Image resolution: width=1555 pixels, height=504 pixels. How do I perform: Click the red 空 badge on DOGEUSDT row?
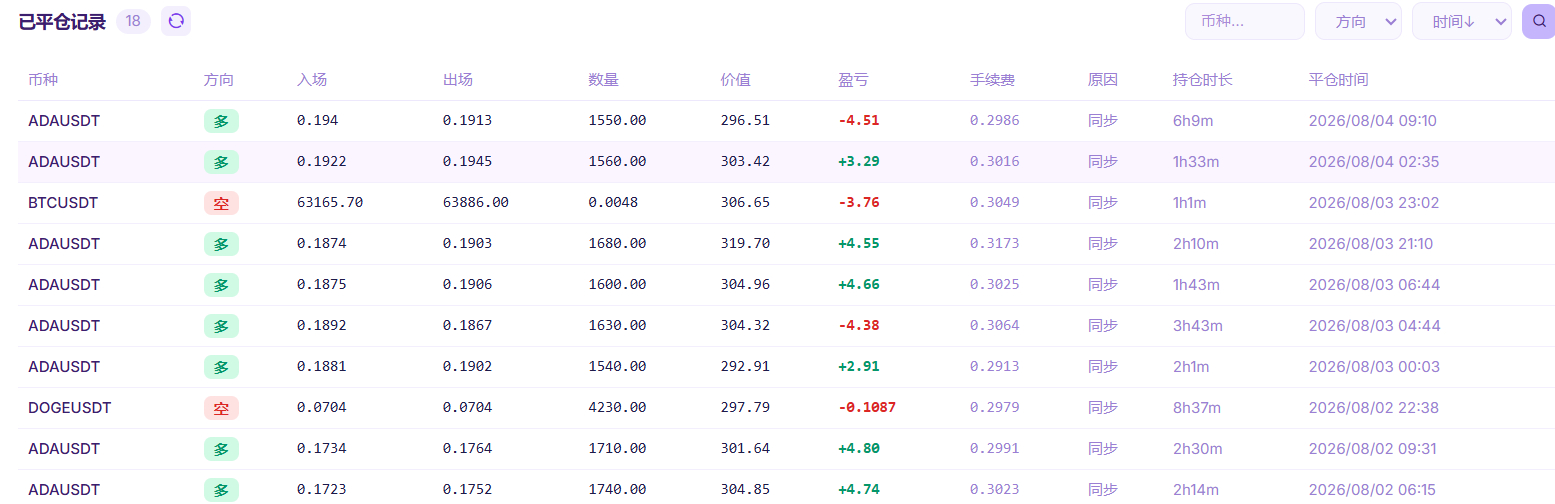click(x=221, y=408)
